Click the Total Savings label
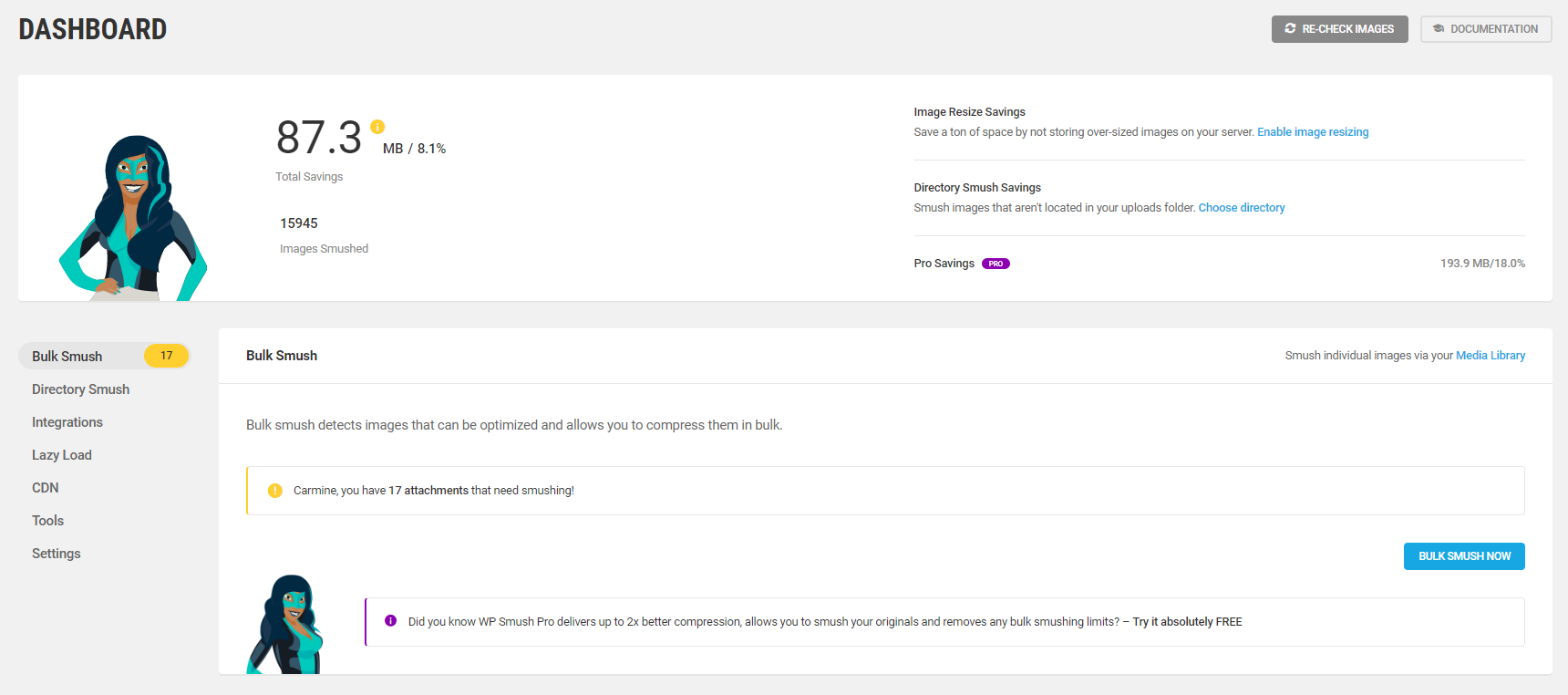This screenshot has width=1568, height=695. [309, 177]
